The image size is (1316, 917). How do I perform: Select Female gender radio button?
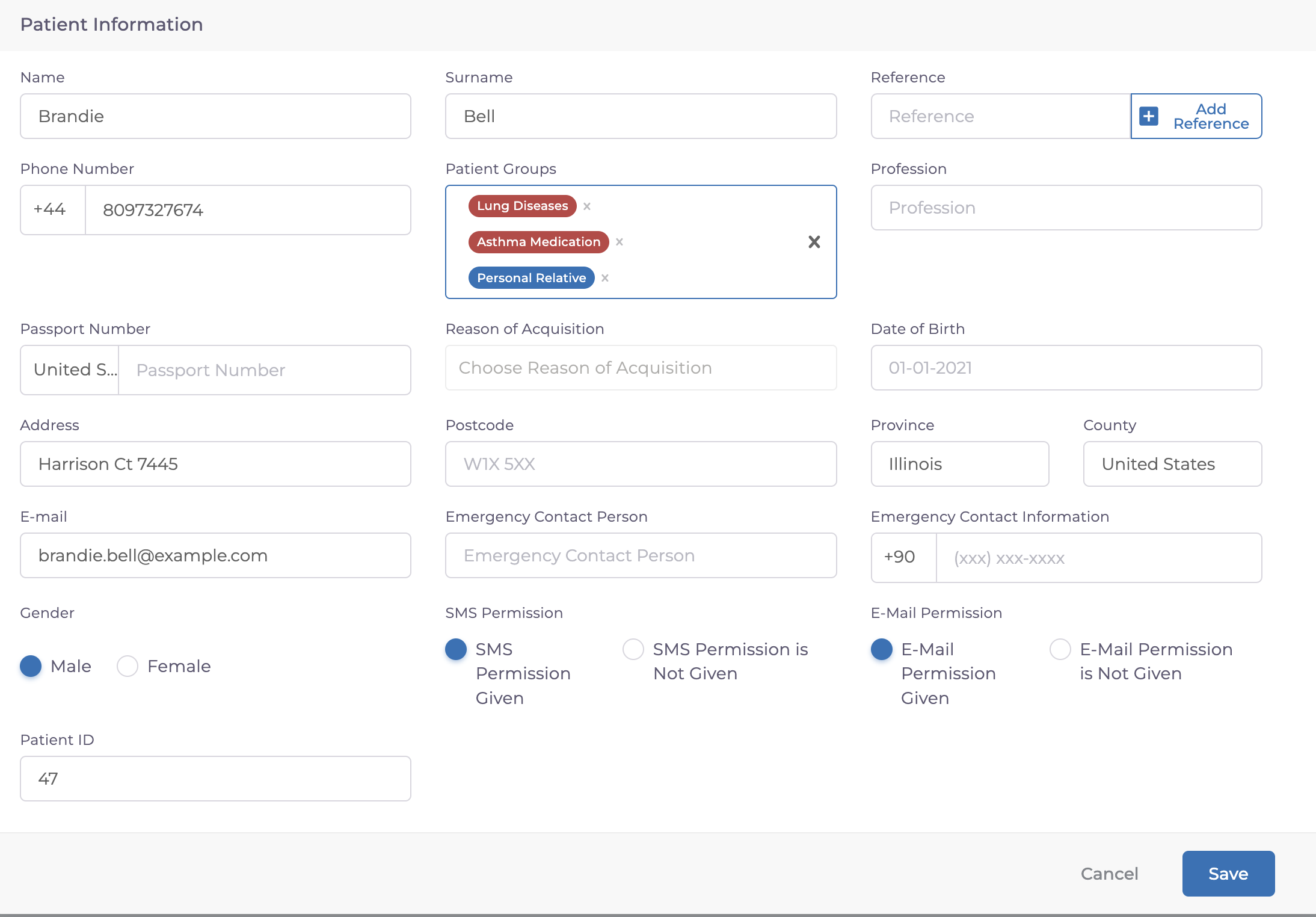[x=128, y=666]
